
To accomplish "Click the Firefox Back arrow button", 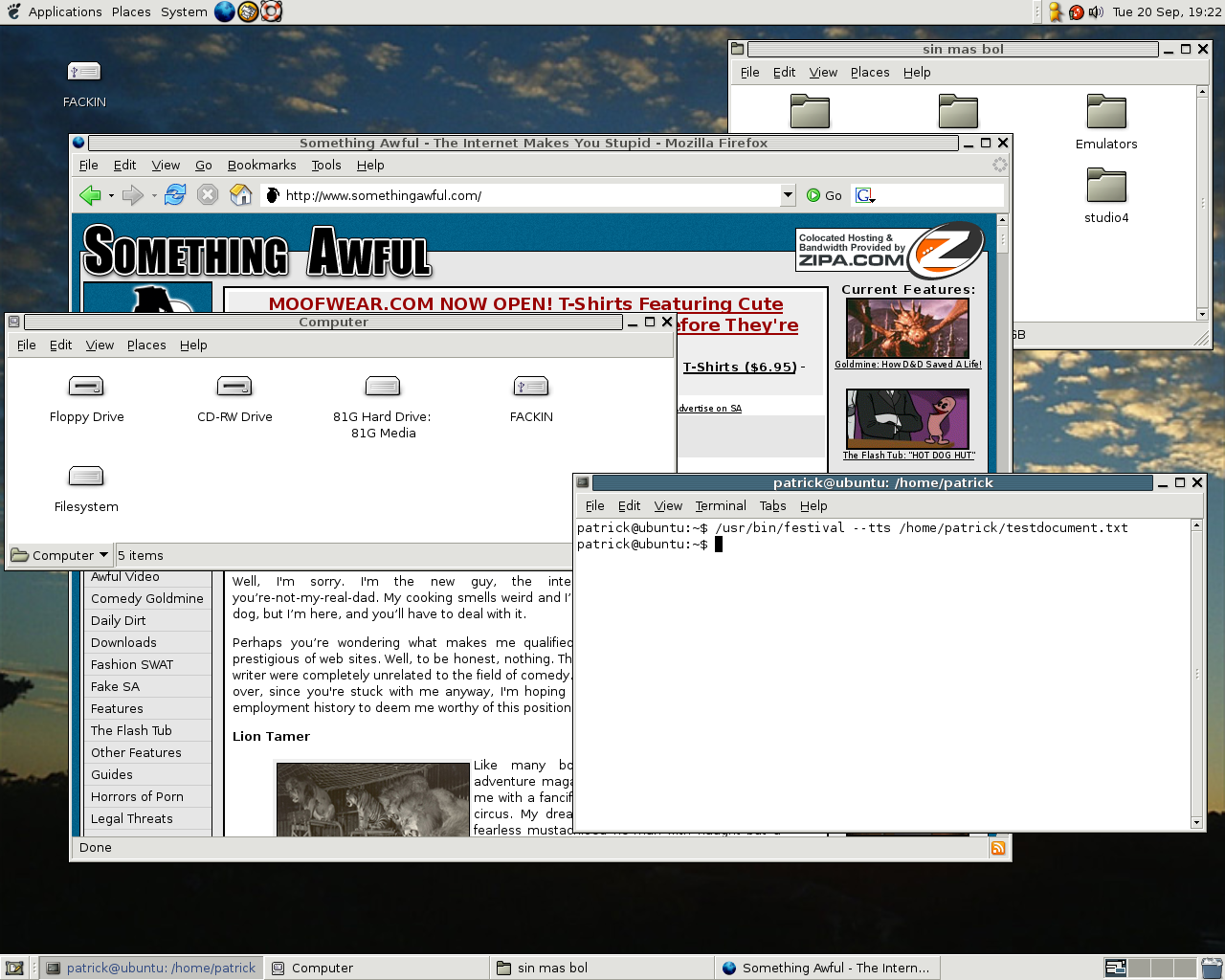I will pos(90,195).
